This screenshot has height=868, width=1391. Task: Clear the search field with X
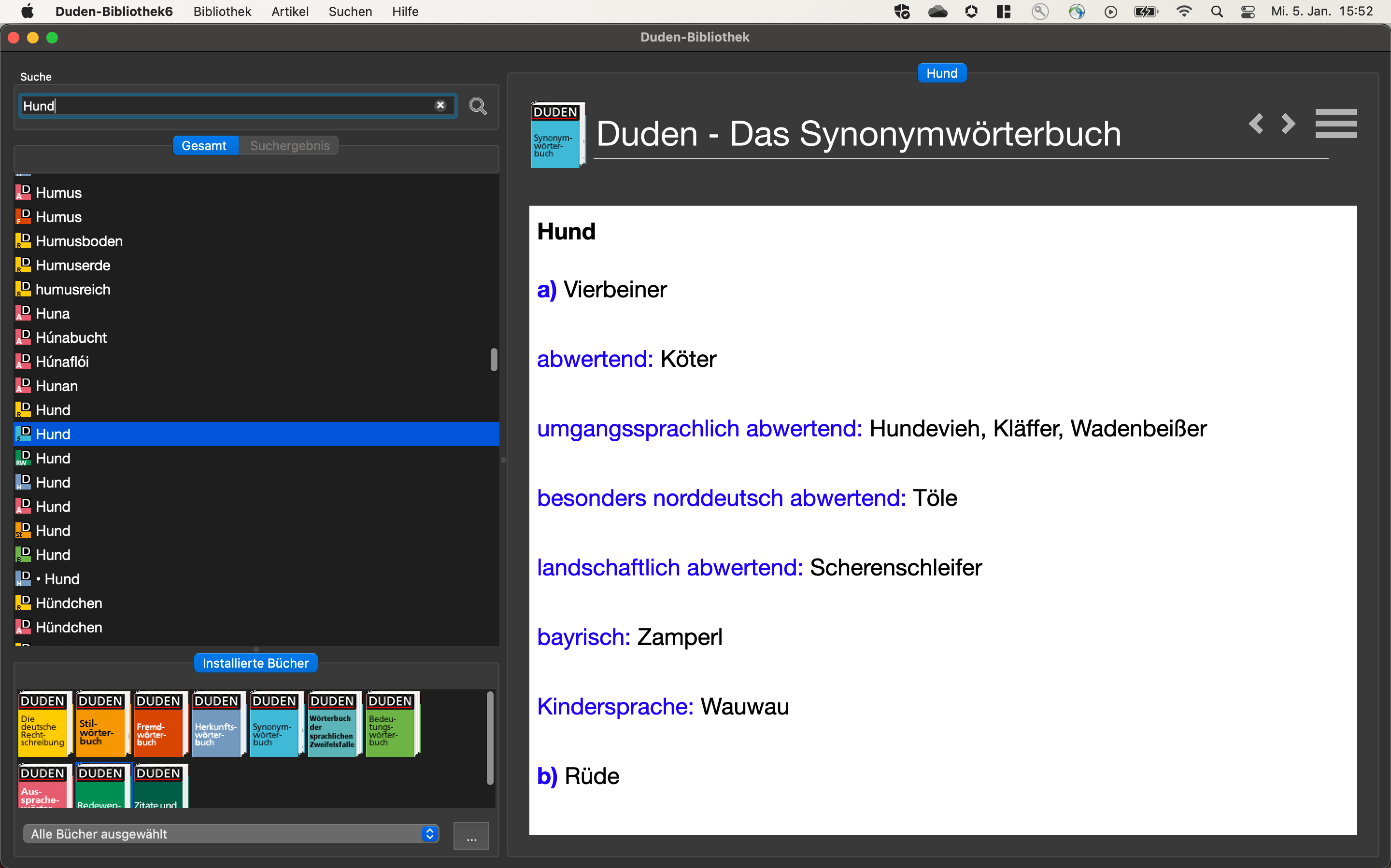click(440, 106)
